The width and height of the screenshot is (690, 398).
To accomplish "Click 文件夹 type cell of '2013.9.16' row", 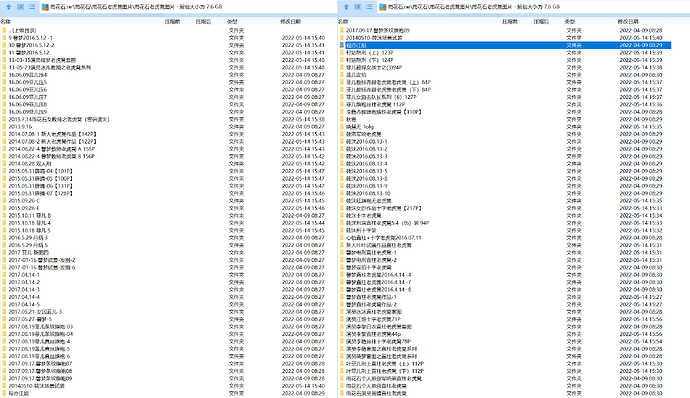I will (236, 126).
